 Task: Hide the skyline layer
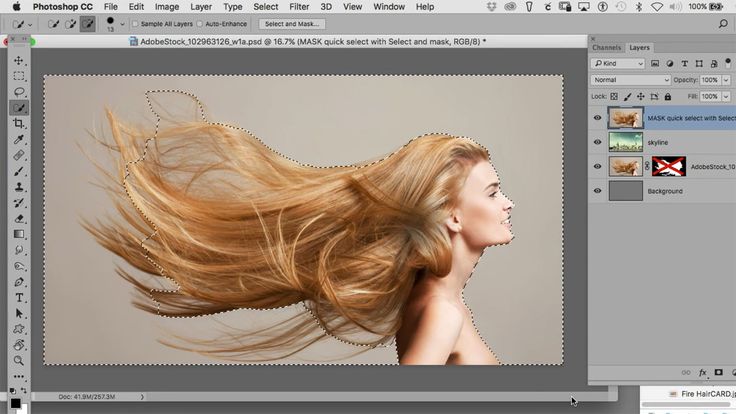pyautogui.click(x=598, y=142)
